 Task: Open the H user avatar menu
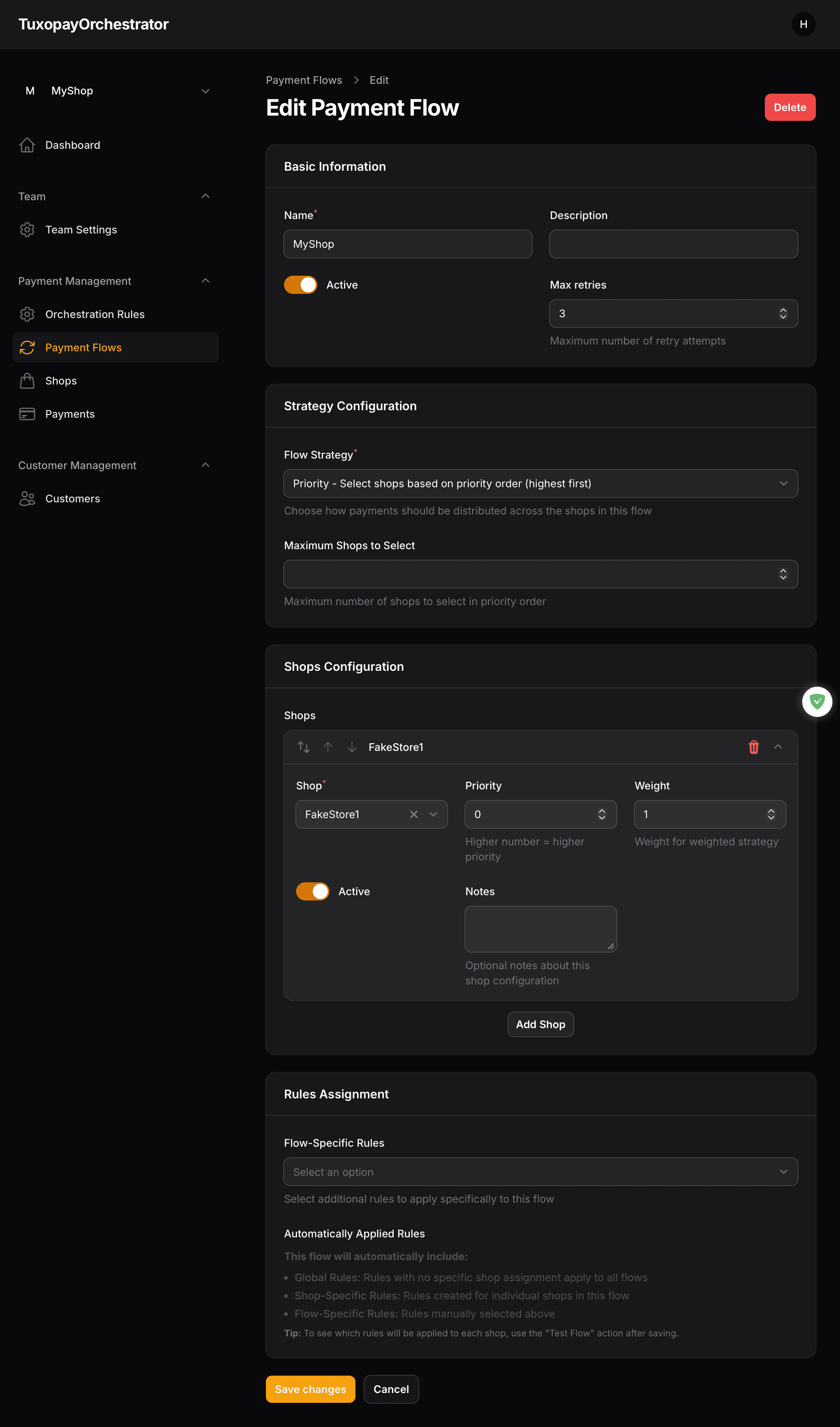pos(803,24)
